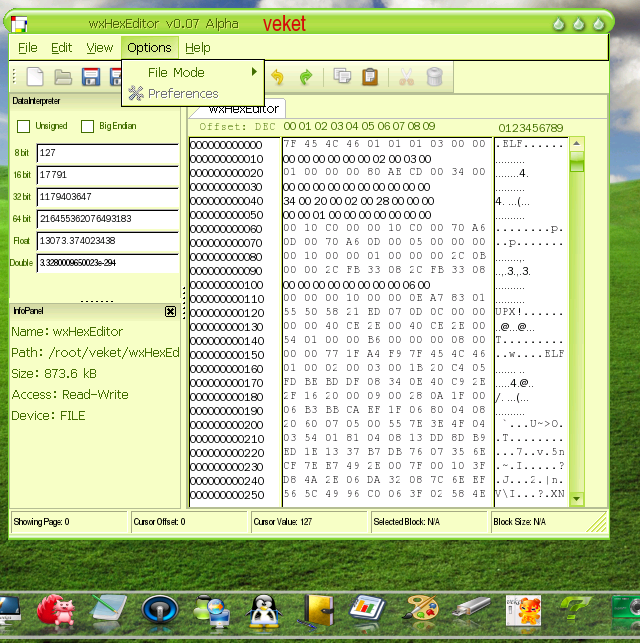The width and height of the screenshot is (640, 643).
Task: Click the hex view scrollbar up arrow
Action: tap(576, 144)
